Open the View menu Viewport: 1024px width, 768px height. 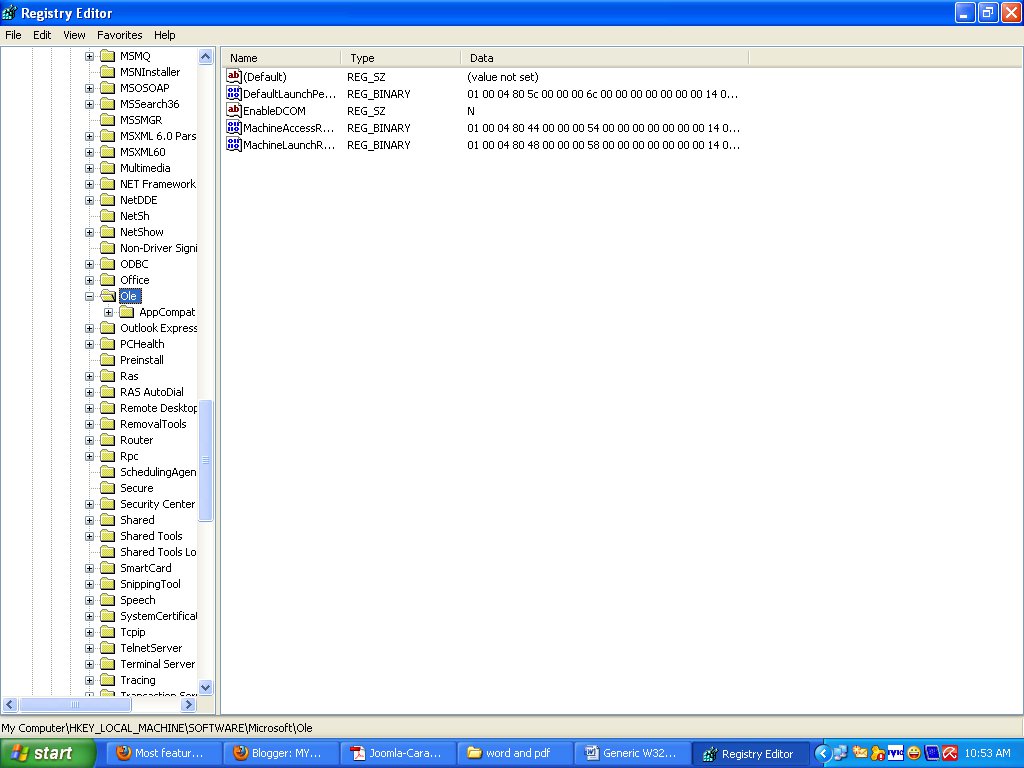(x=74, y=35)
